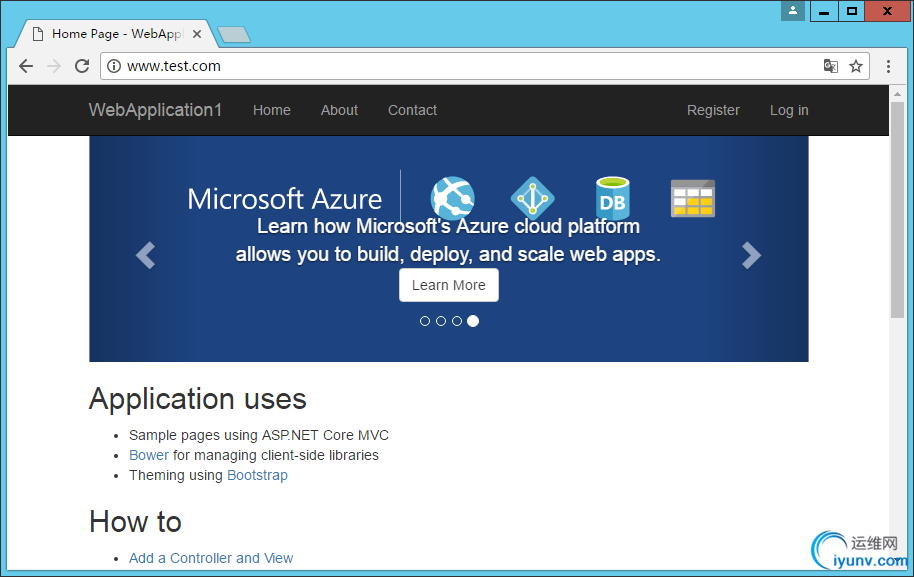
Task: Click the Microsoft Azure logo text
Action: click(x=284, y=199)
